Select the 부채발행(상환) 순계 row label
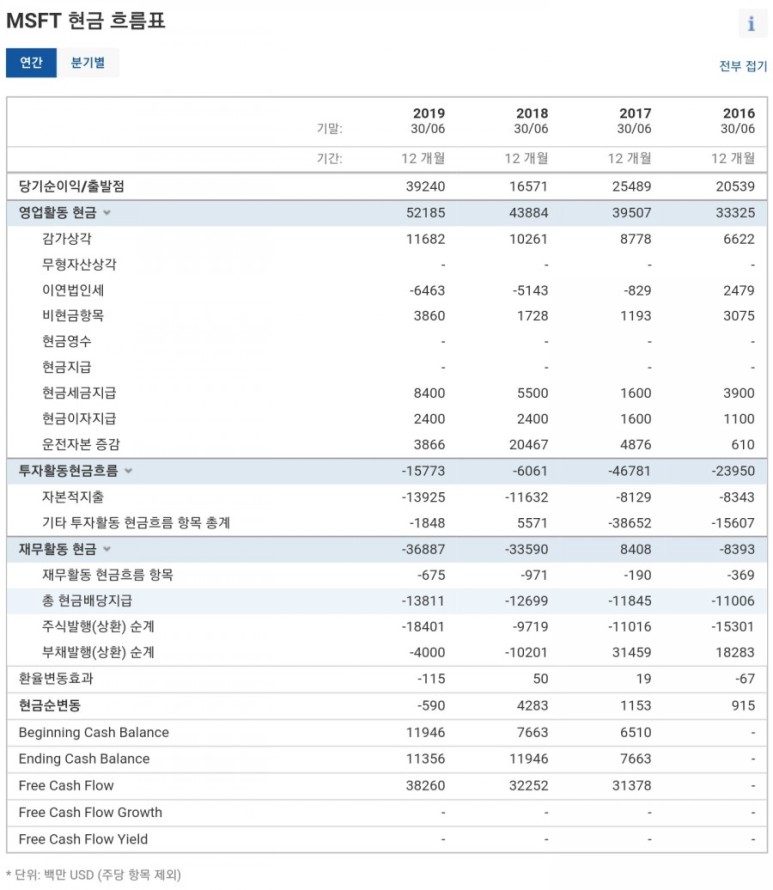 98,652
